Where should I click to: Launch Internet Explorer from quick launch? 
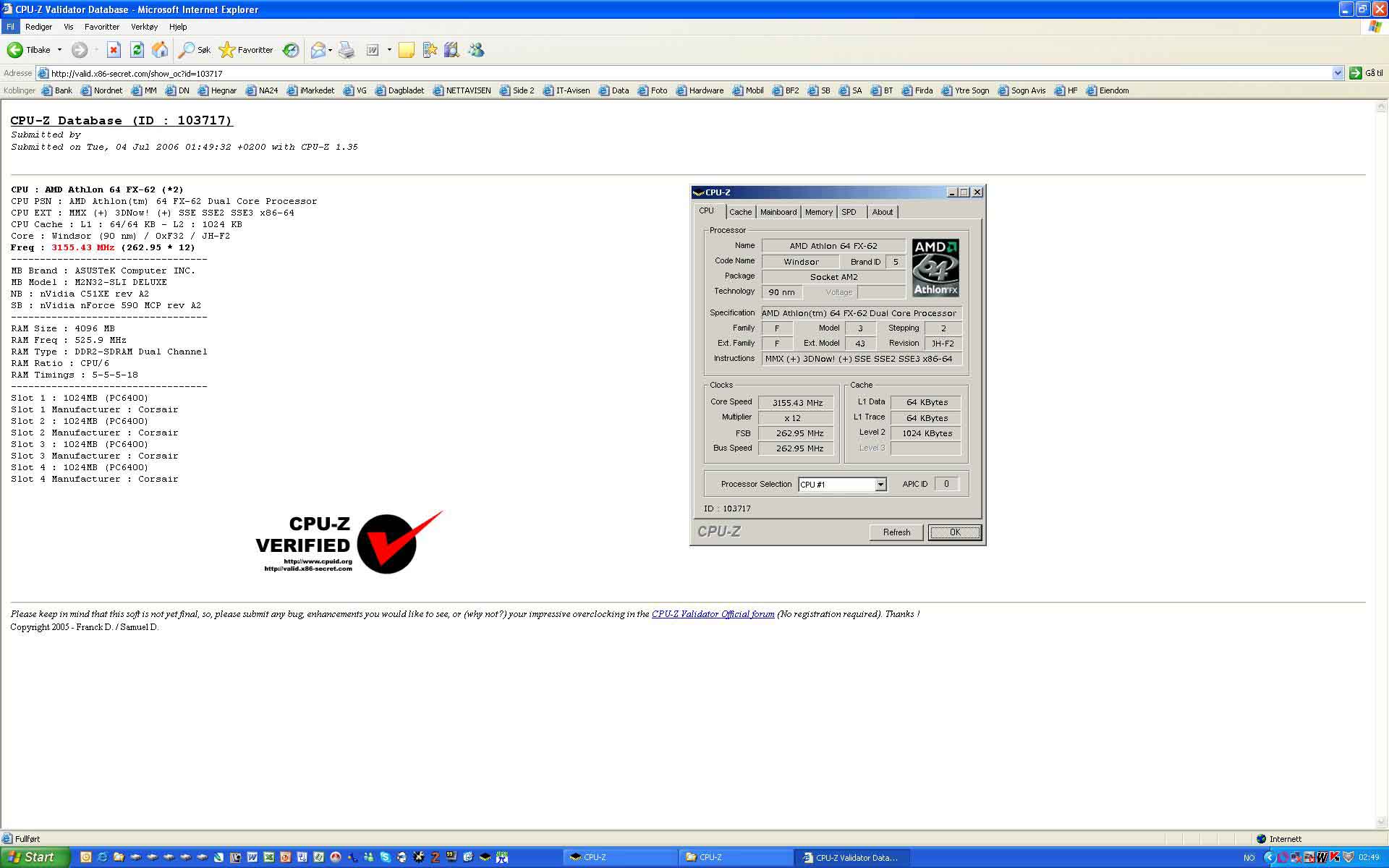point(102,857)
